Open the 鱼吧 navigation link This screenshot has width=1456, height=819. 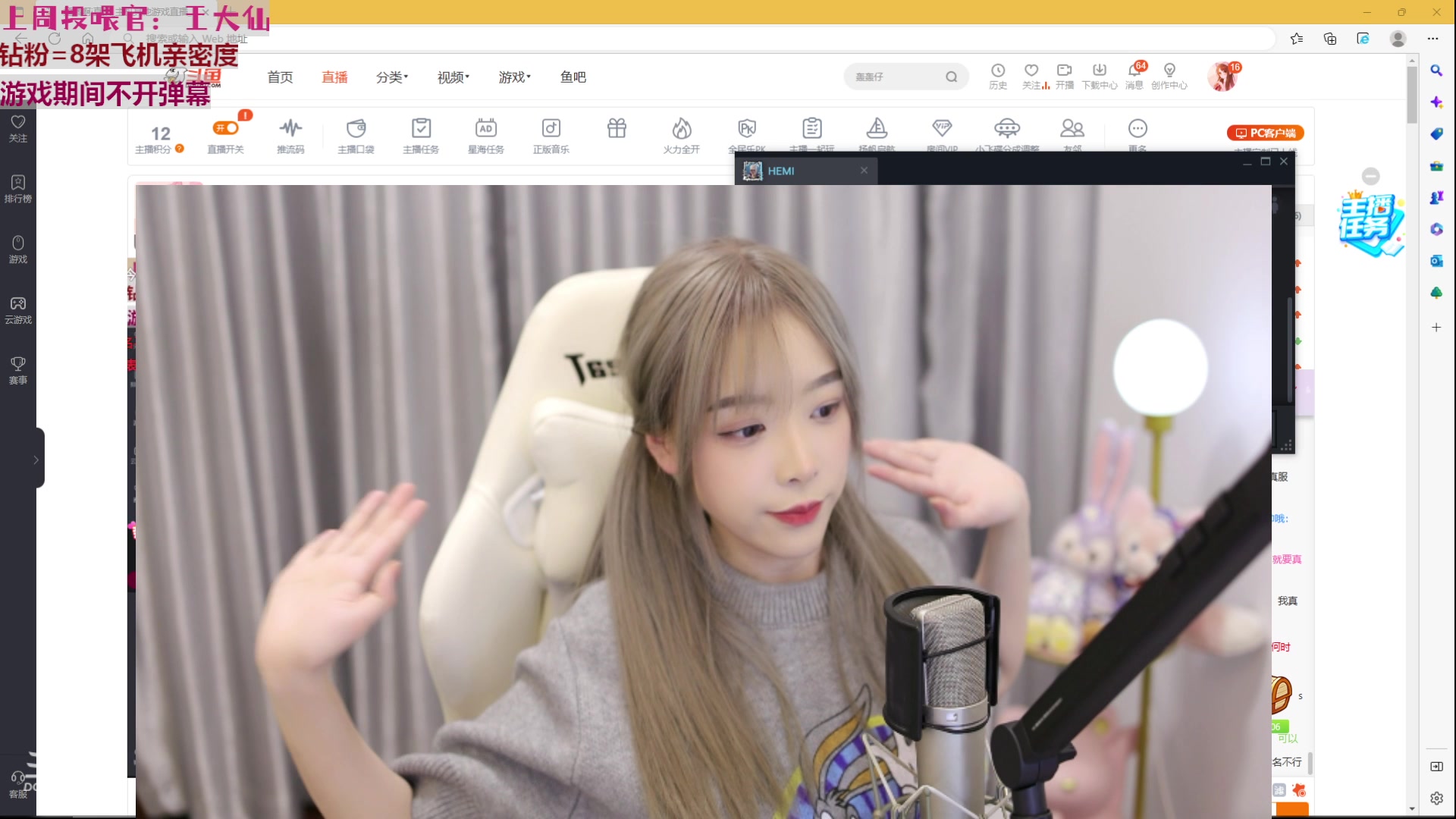pos(573,77)
